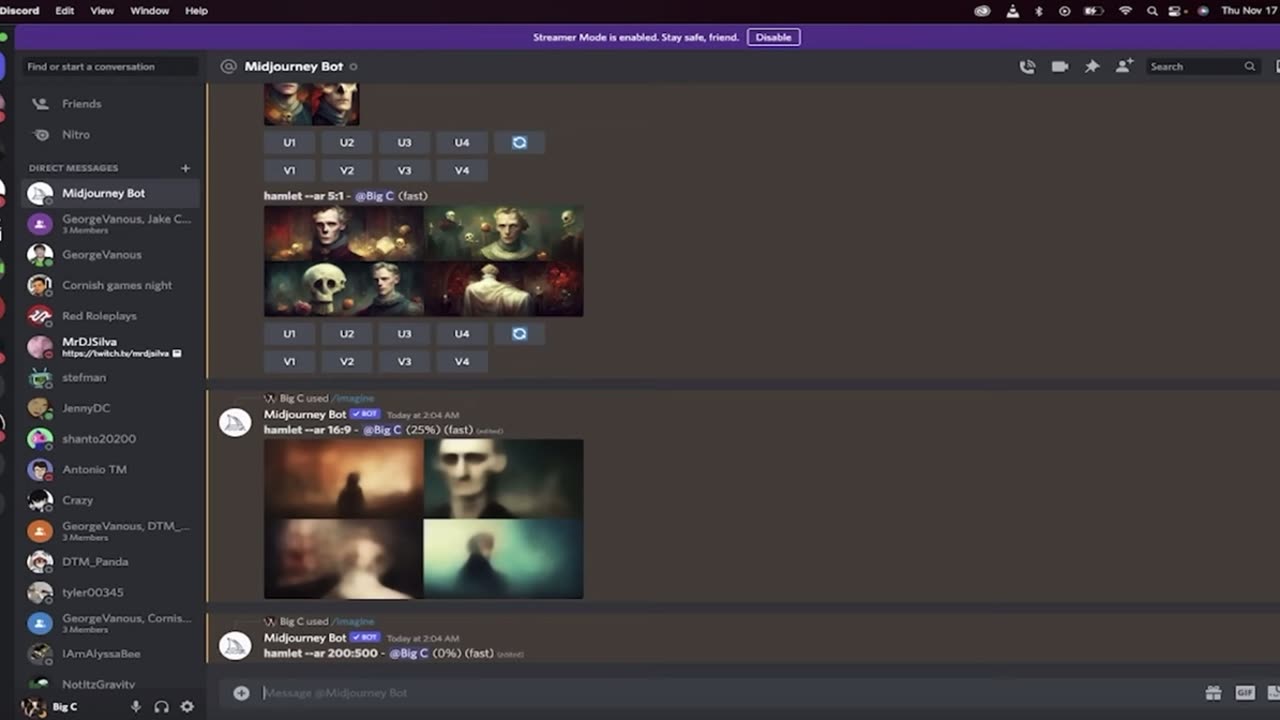Image resolution: width=1280 pixels, height=720 pixels.
Task: Open macOS Spotlight search icon
Action: click(x=1152, y=10)
